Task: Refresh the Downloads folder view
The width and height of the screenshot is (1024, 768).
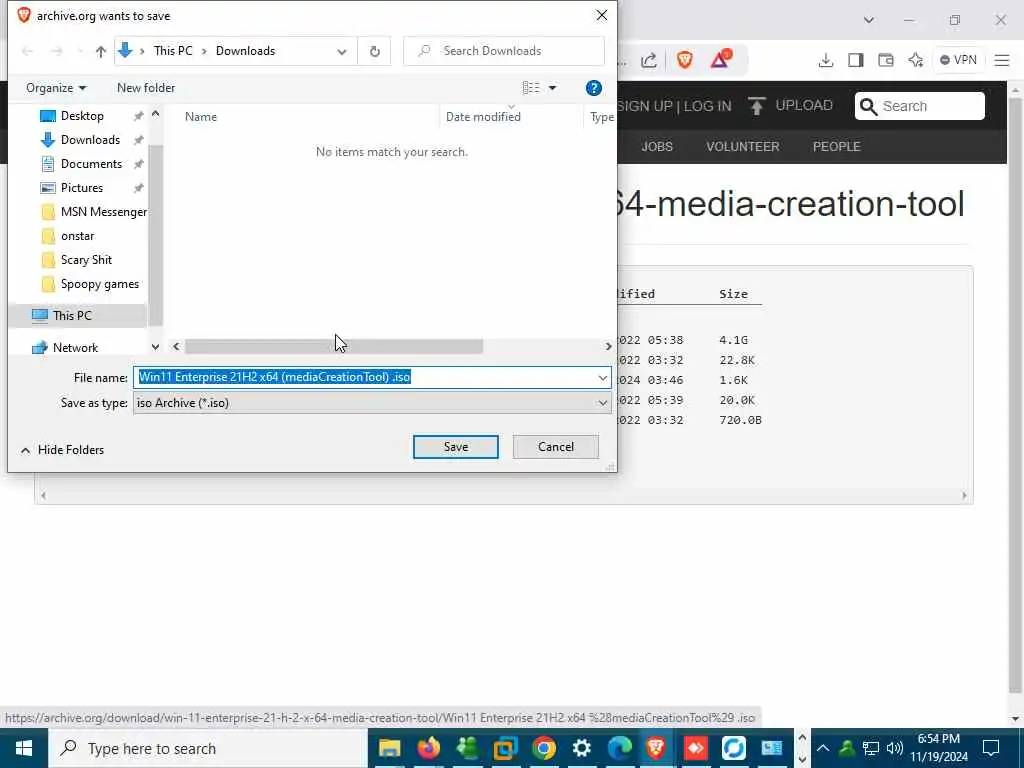Action: (375, 51)
